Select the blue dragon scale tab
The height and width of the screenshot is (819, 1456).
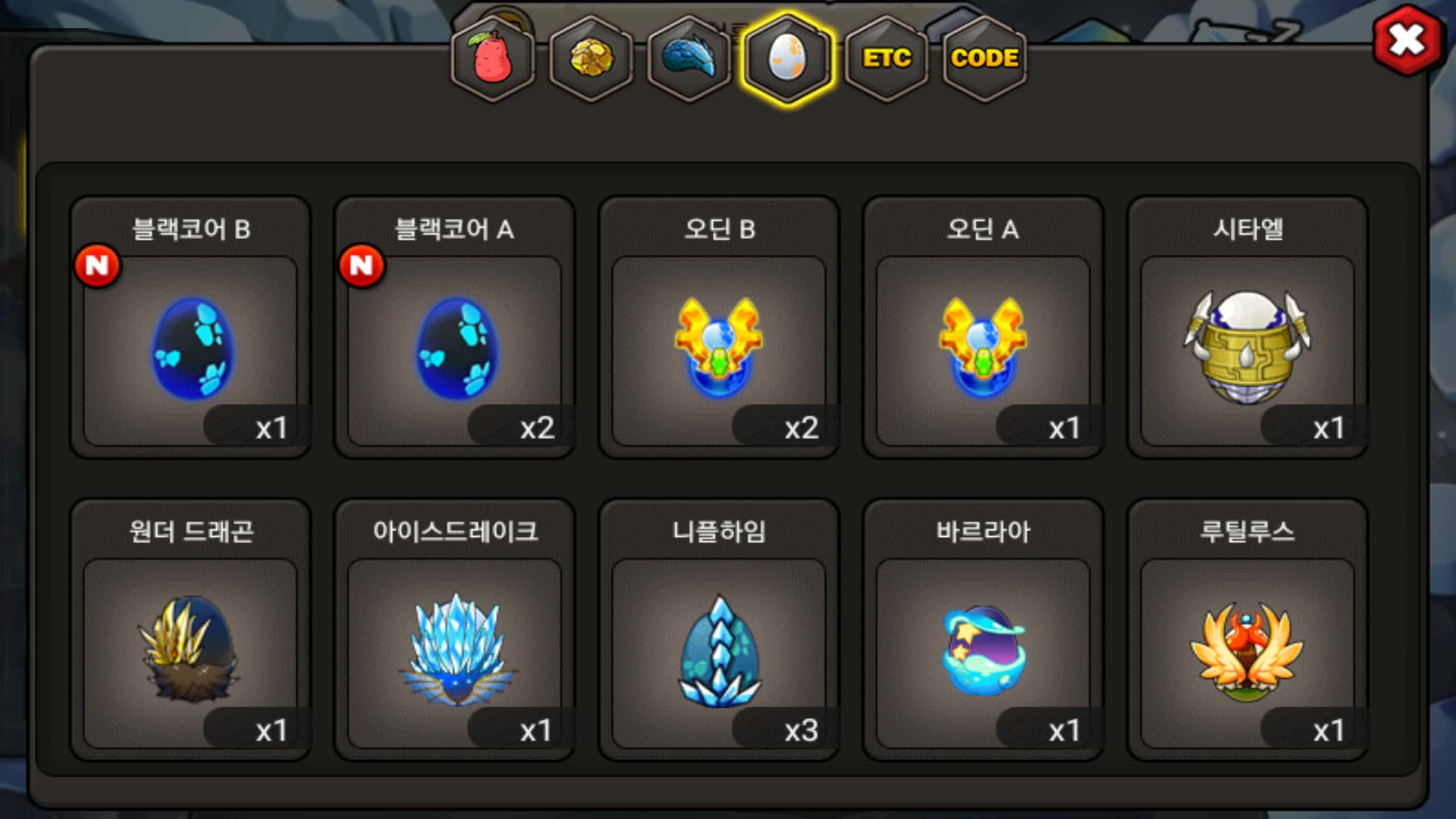(689, 59)
